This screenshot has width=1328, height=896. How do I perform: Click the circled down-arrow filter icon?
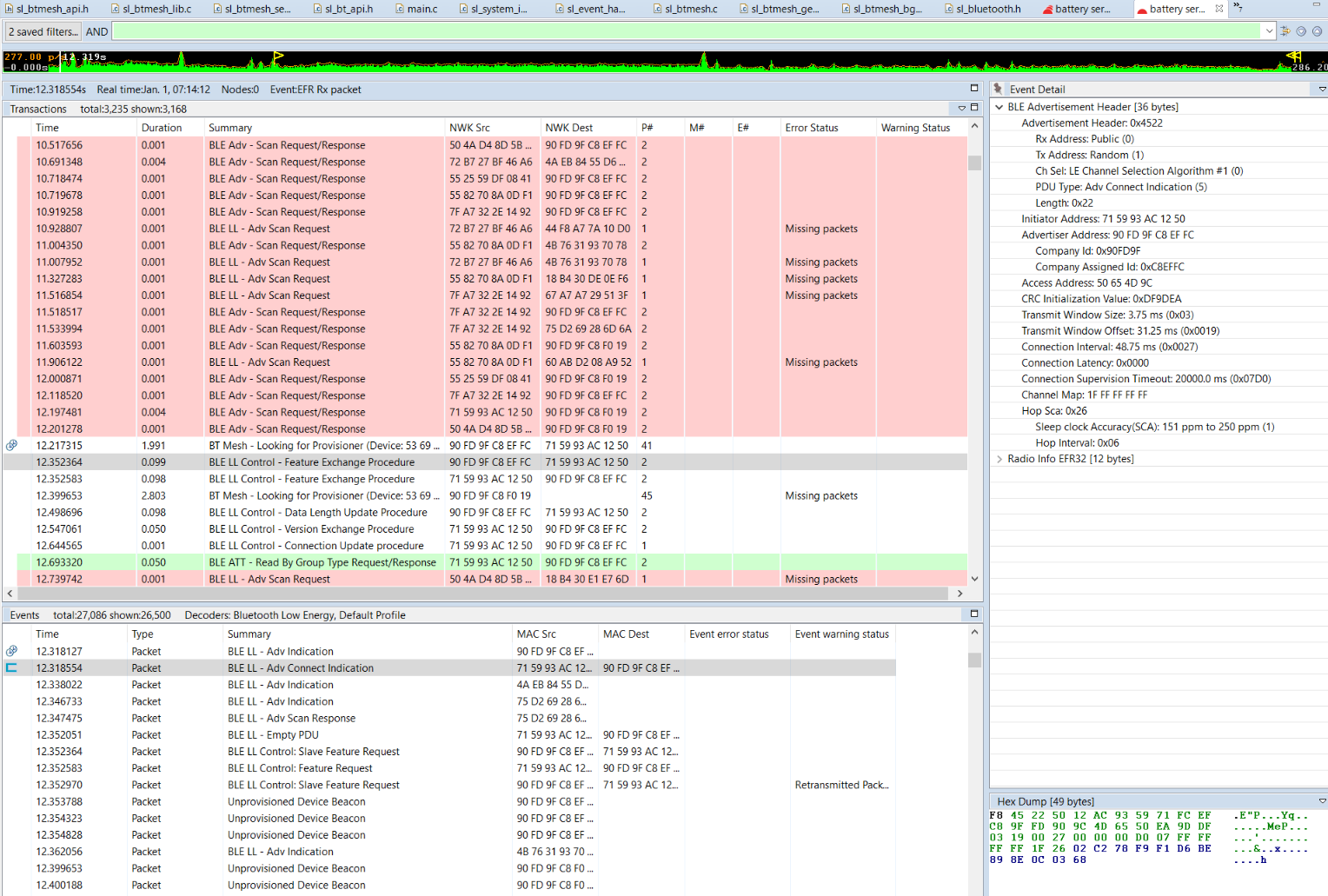pos(1301,31)
